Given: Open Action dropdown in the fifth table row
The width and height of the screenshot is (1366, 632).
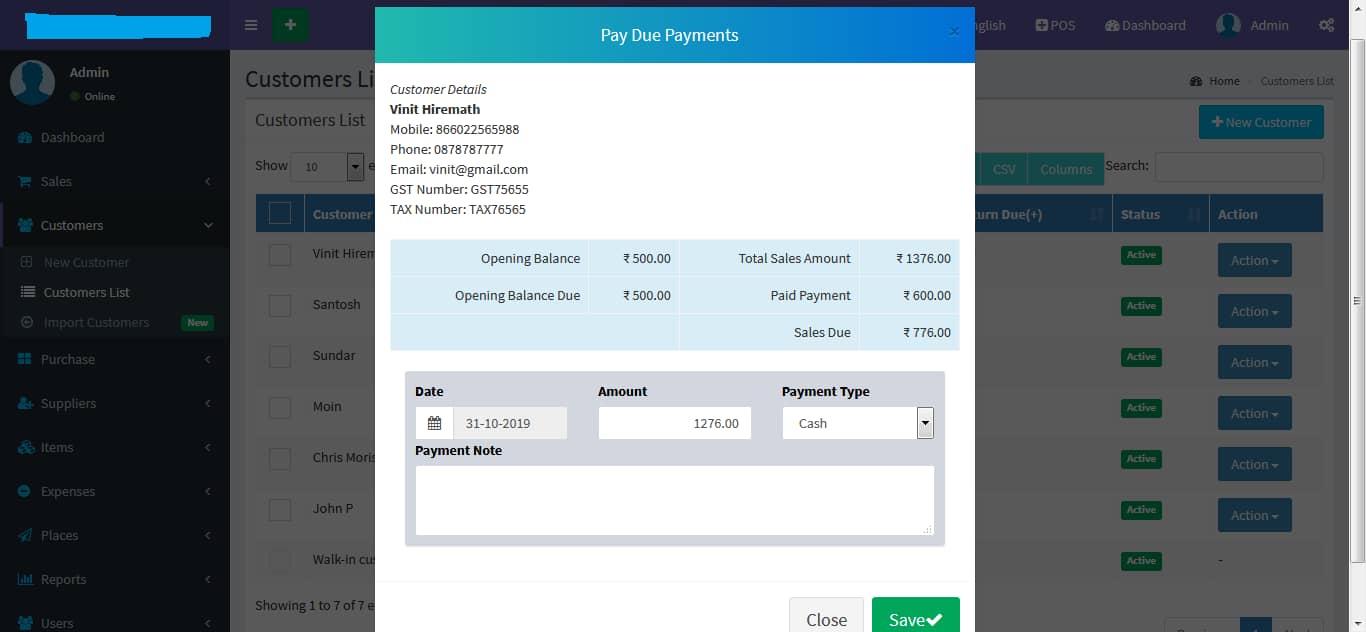Looking at the screenshot, I should pyautogui.click(x=1254, y=464).
